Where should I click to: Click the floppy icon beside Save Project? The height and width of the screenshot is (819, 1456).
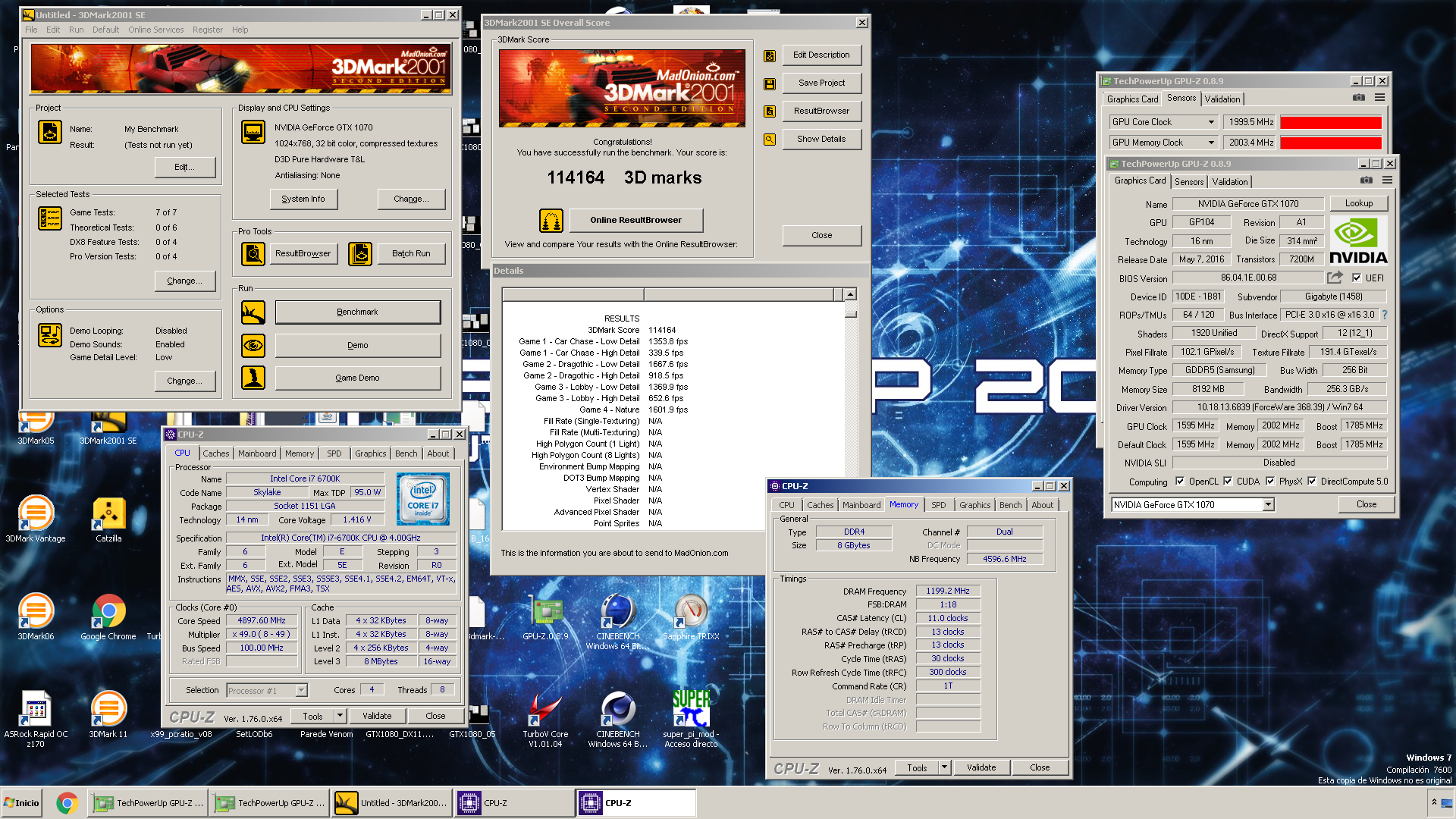point(770,83)
